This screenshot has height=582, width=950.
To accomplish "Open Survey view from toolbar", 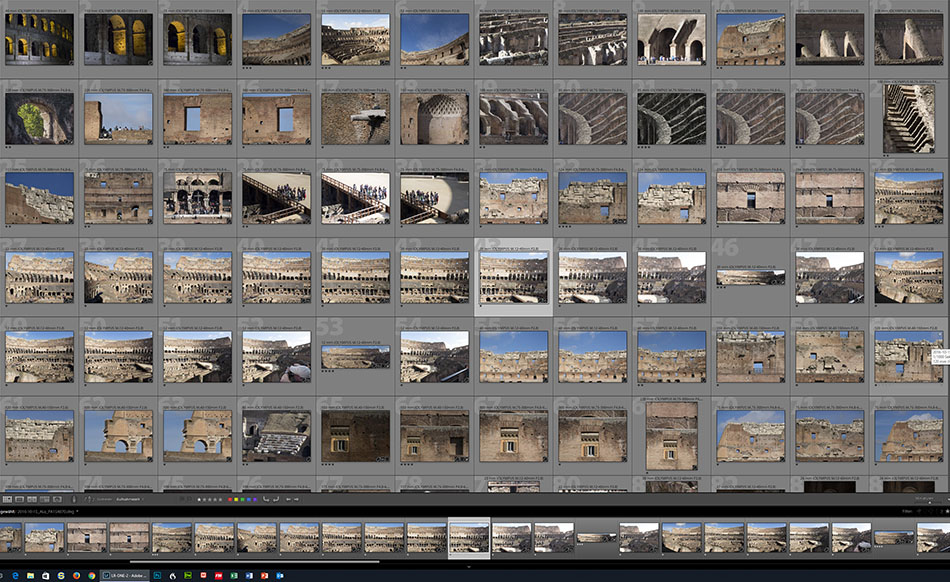I will click(x=44, y=499).
